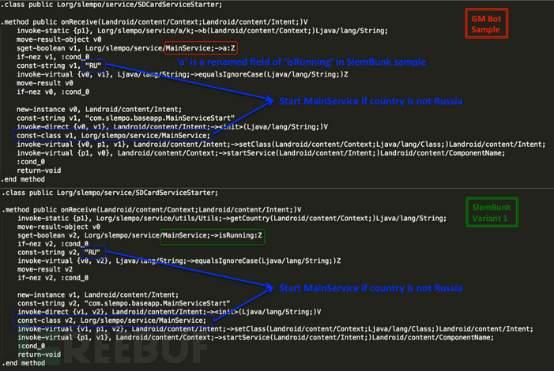Image resolution: width=554 pixels, height=372 pixels.
Task: Click 'invoke-virtual {v0, v1}' equalsIgnoreCase line
Action: tap(182, 75)
